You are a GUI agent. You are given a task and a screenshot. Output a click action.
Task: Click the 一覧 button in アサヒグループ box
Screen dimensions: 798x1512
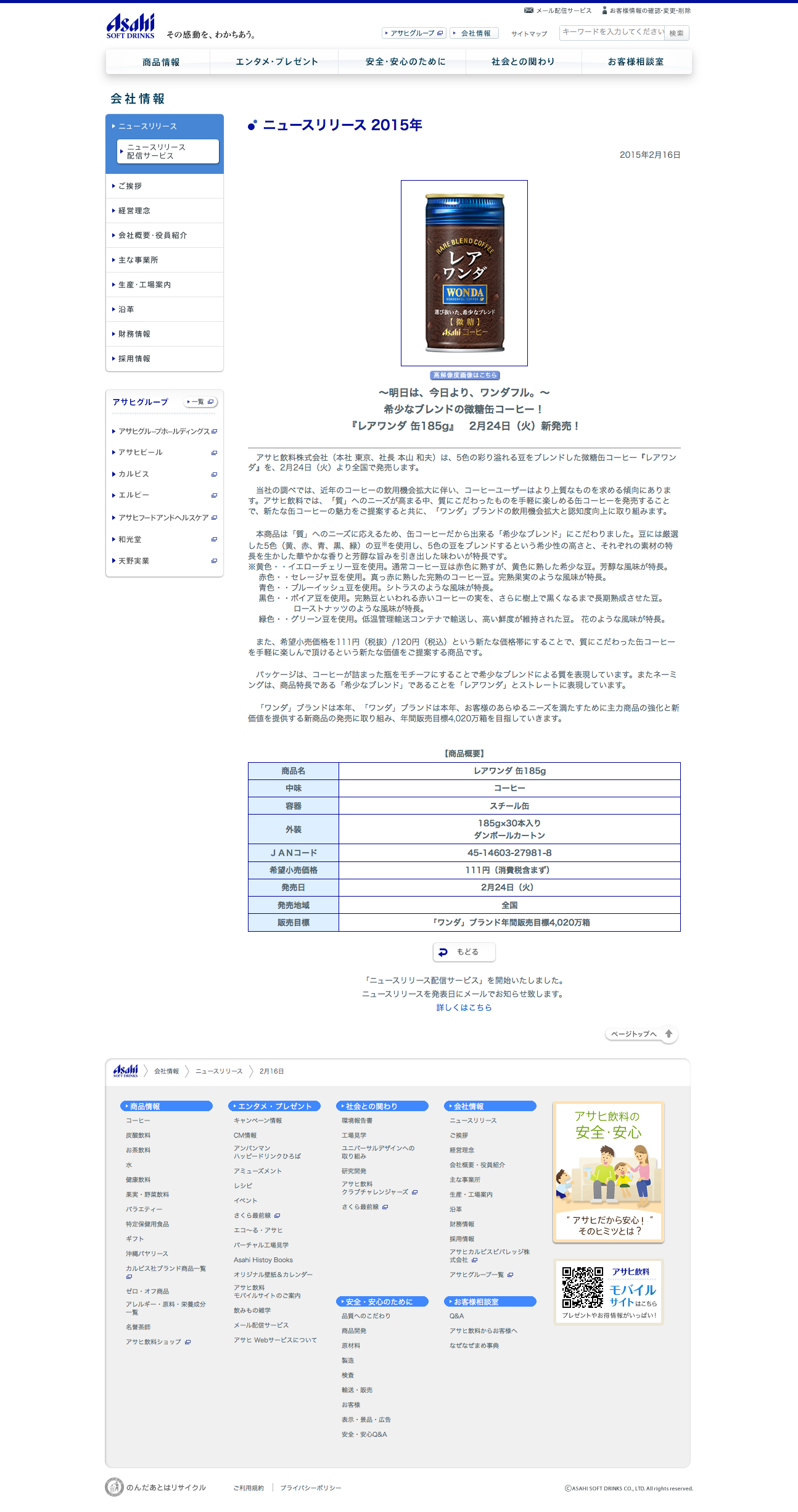(x=200, y=402)
